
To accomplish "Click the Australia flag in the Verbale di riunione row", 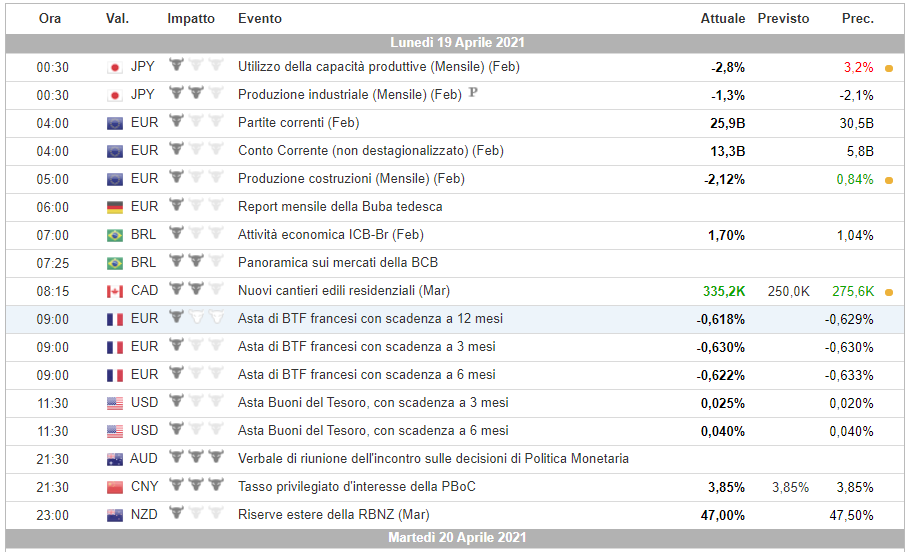I will pyautogui.click(x=114, y=460).
